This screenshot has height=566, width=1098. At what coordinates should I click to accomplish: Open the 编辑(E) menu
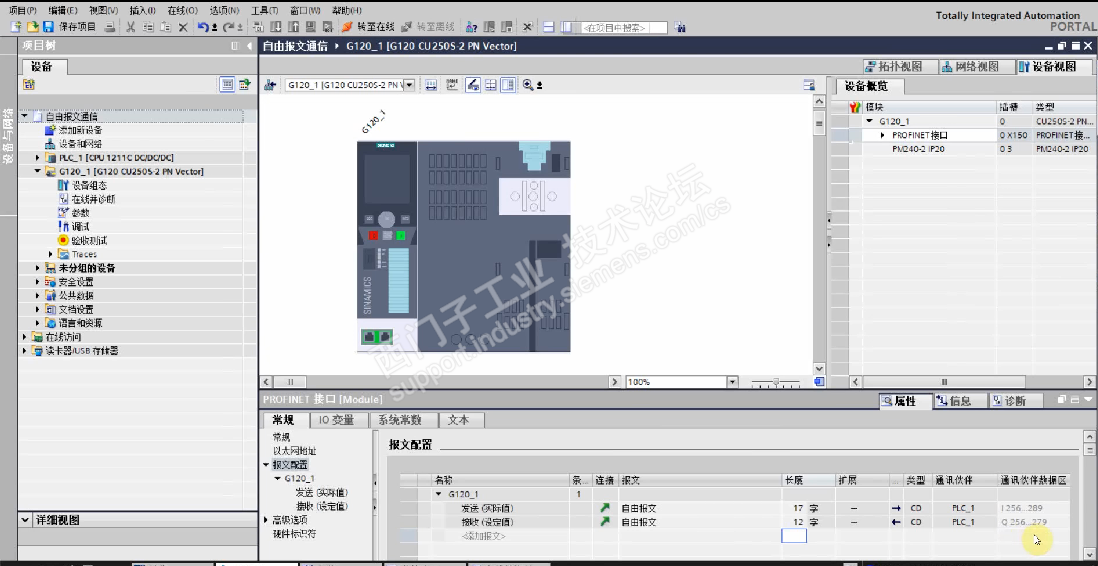[63, 11]
